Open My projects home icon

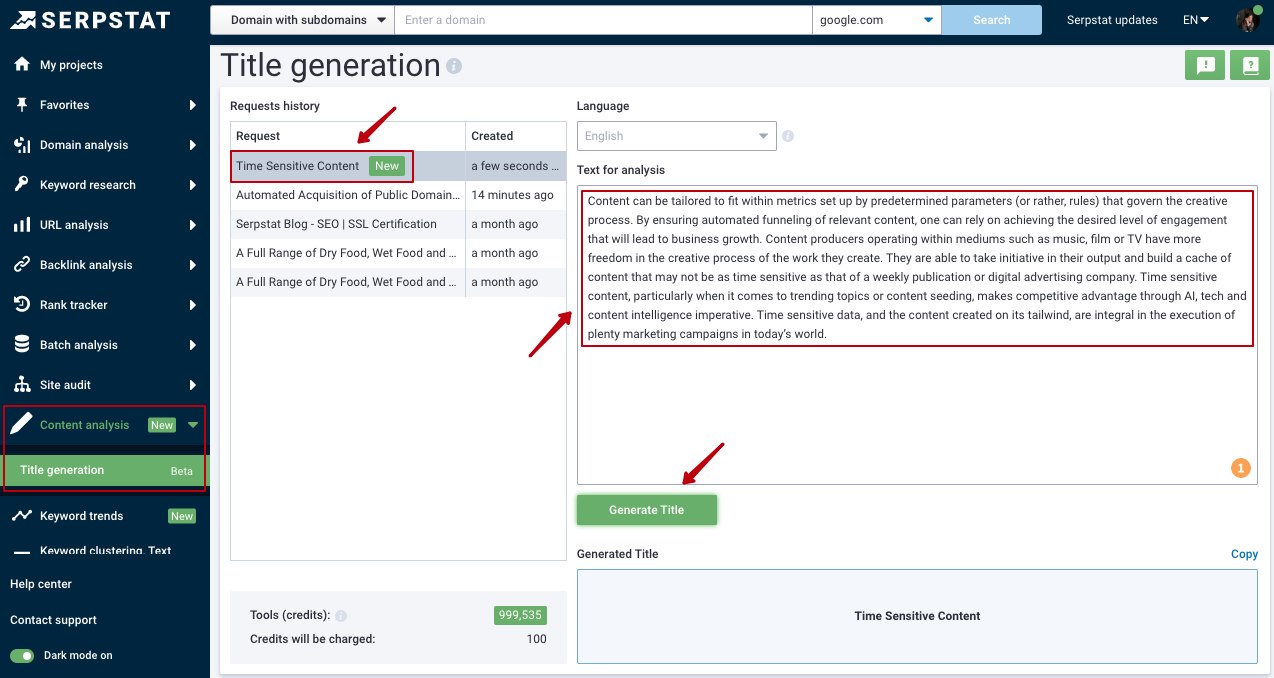21,65
